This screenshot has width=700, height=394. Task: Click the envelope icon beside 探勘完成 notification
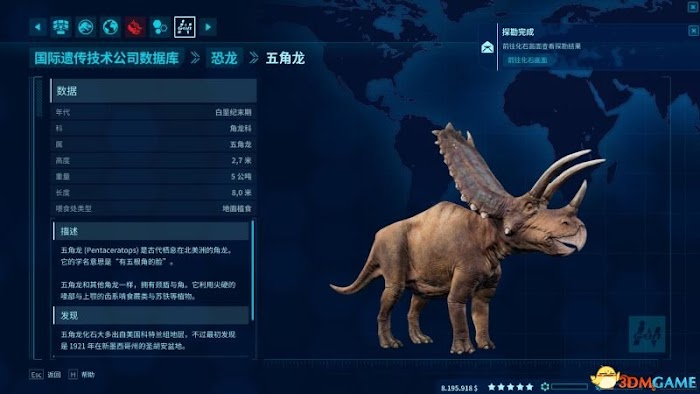click(487, 47)
